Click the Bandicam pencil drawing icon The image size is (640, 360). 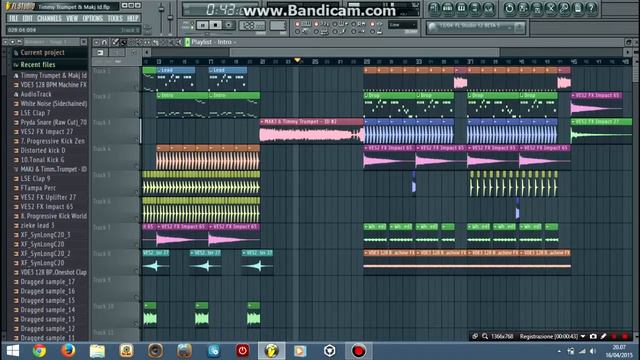click(603, 336)
